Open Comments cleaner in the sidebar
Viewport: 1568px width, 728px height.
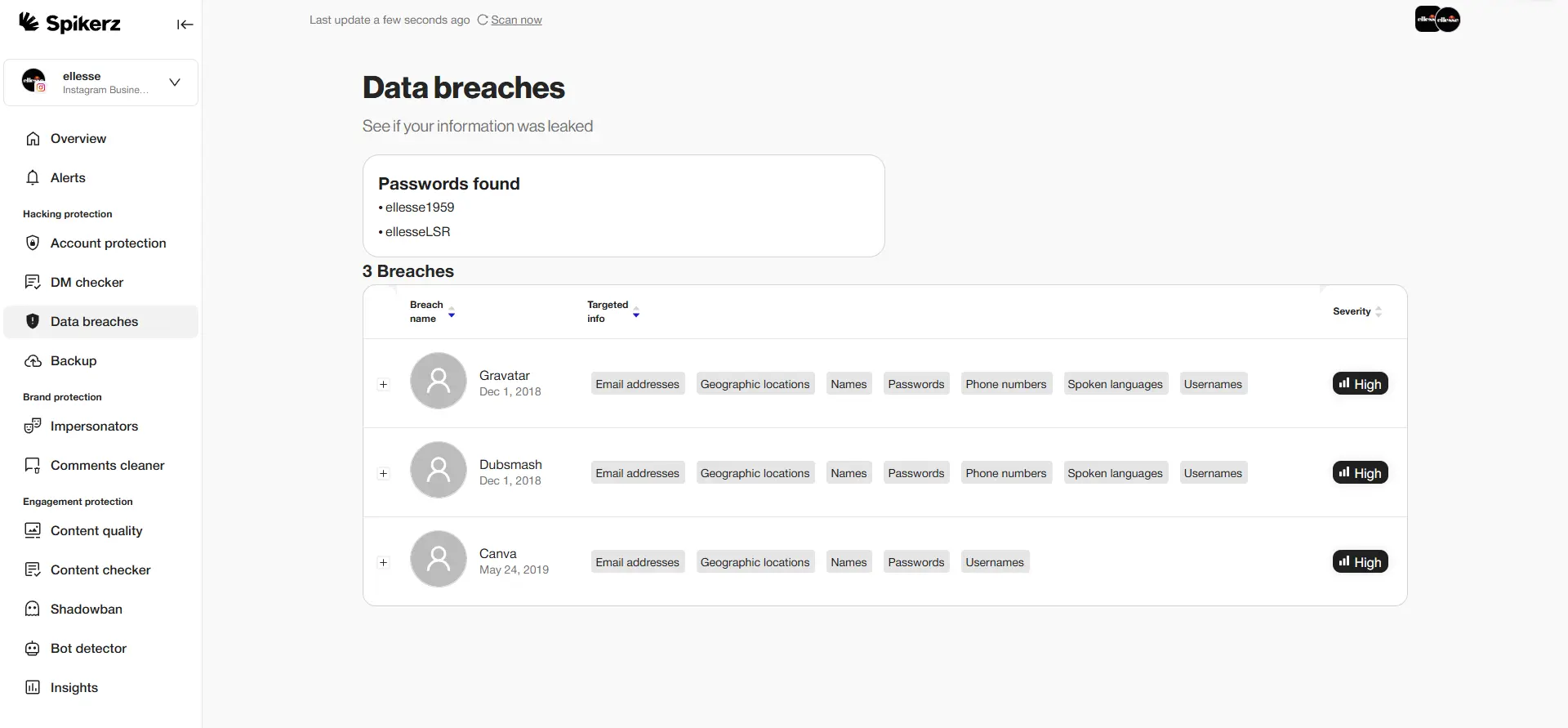(x=101, y=466)
